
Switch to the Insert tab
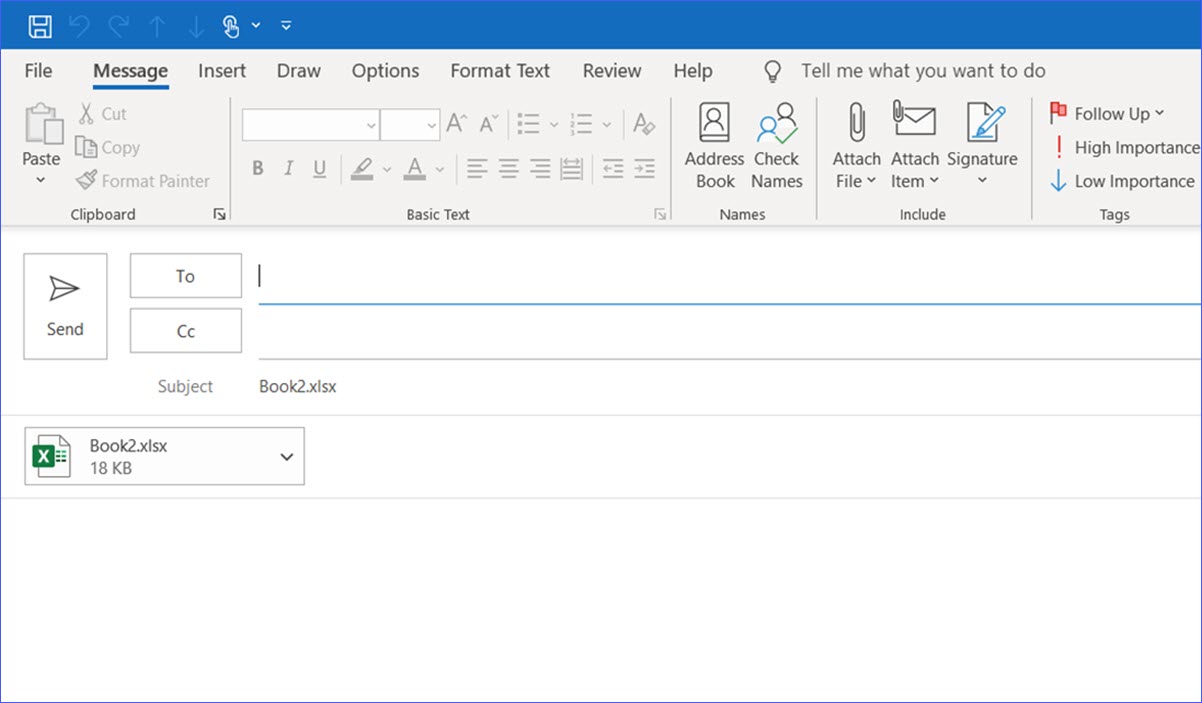222,71
